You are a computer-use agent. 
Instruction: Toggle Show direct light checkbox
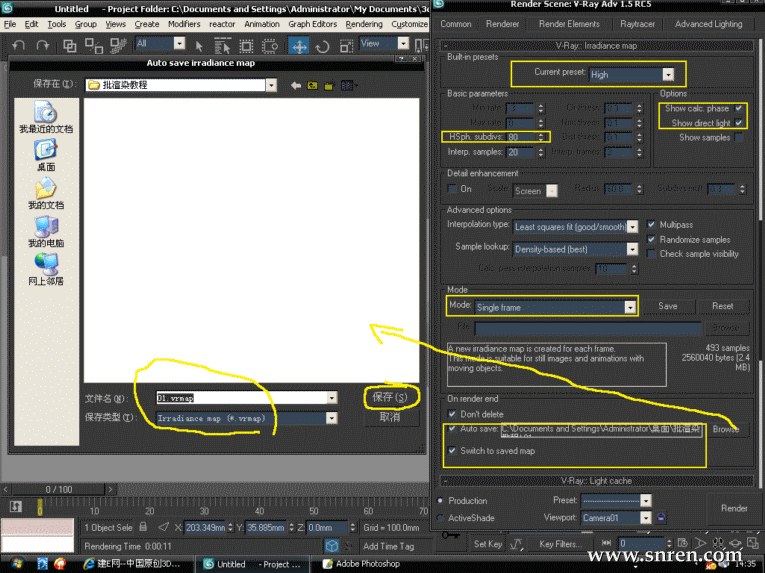pos(739,123)
